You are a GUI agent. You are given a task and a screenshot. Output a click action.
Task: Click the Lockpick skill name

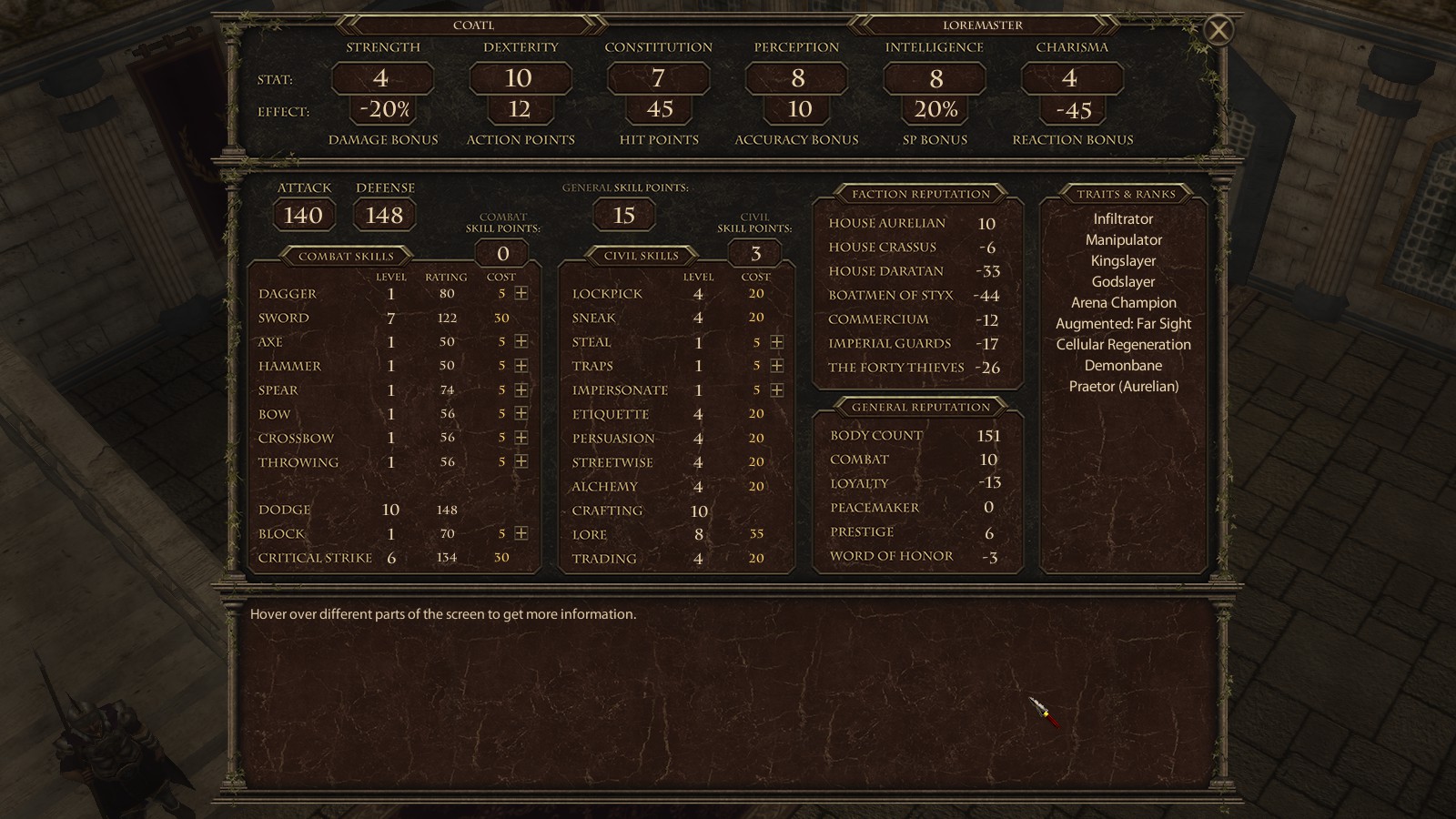click(x=607, y=294)
